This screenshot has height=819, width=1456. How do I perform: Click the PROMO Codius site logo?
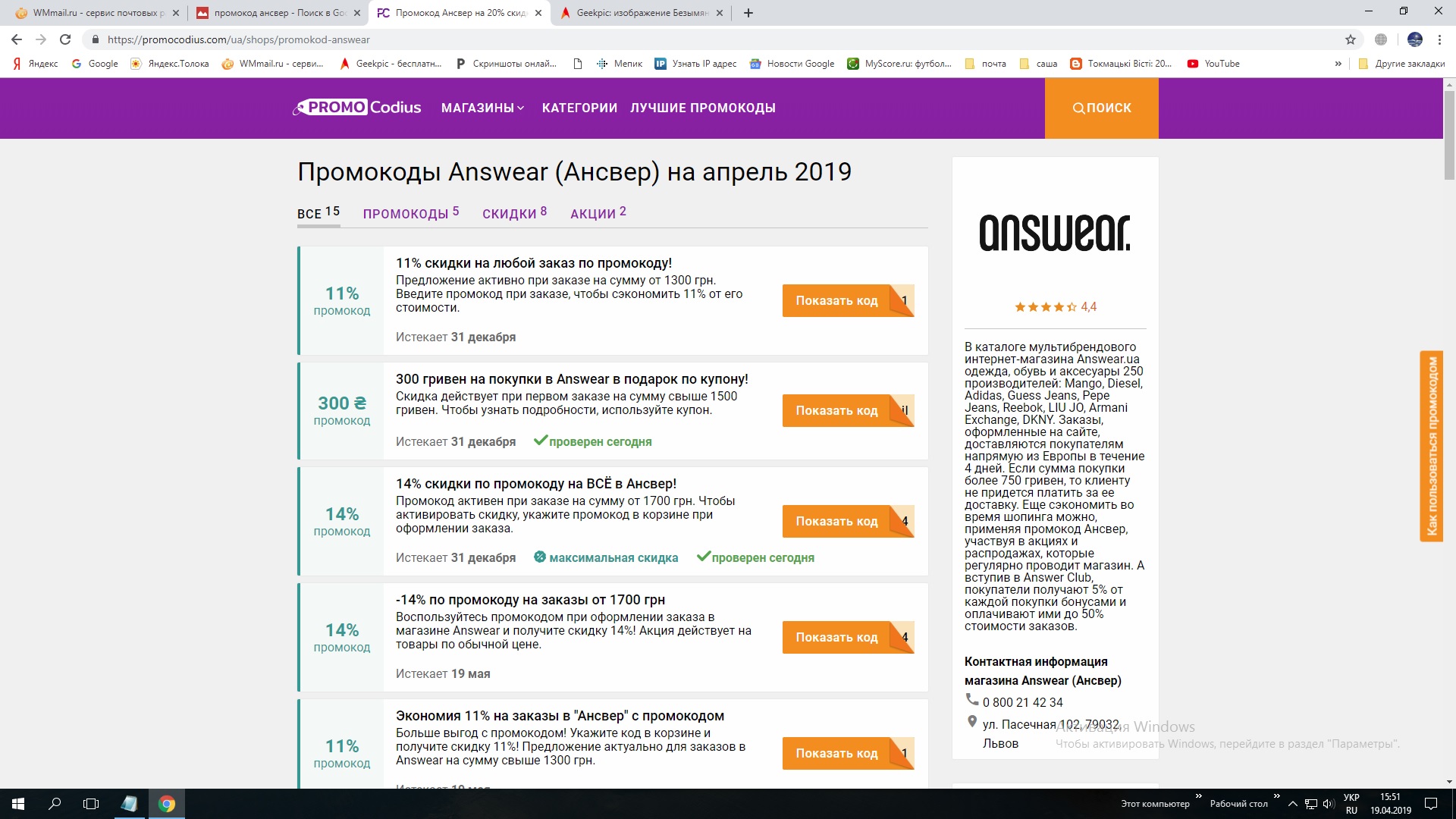pos(356,107)
